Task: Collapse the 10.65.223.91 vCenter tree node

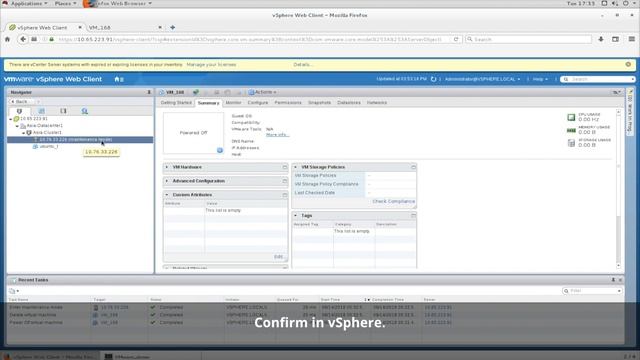Action: point(11,119)
